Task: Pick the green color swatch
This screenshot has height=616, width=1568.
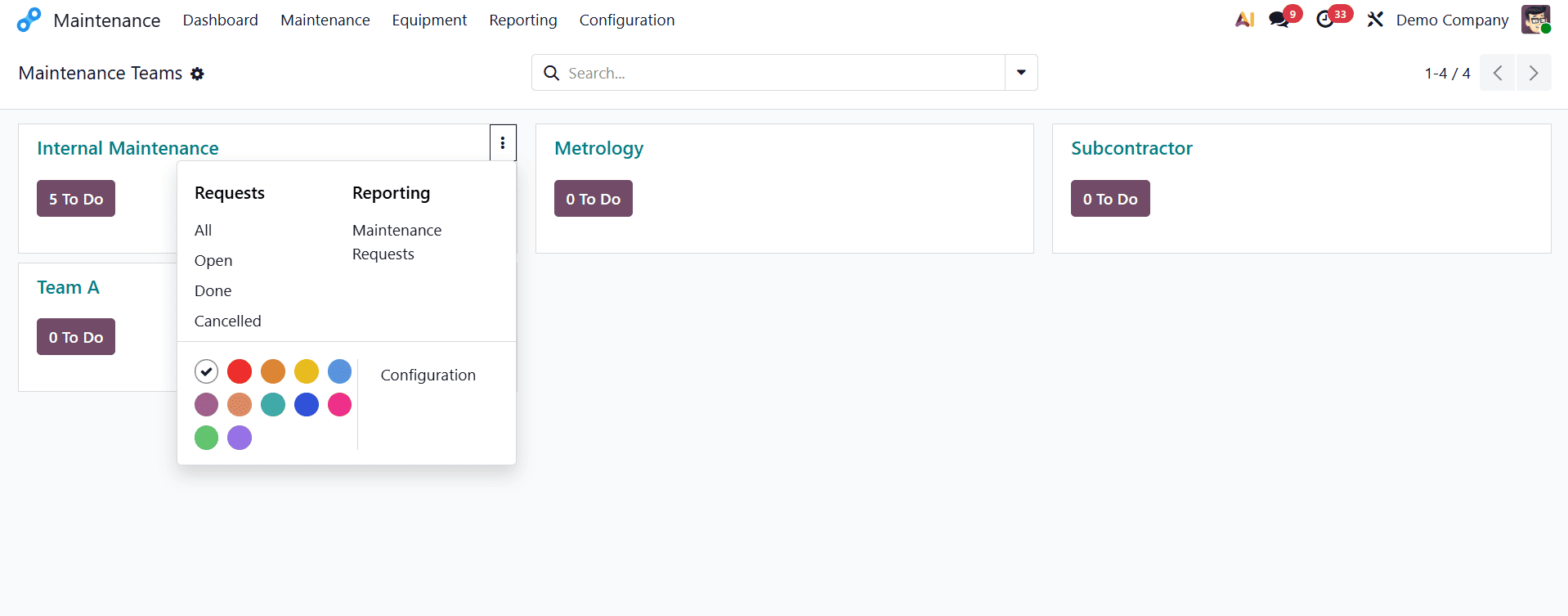Action: 206,438
